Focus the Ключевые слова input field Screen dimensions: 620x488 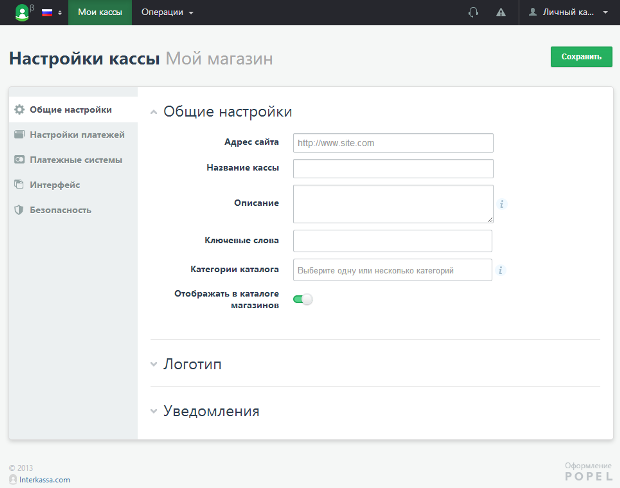pyautogui.click(x=392, y=240)
